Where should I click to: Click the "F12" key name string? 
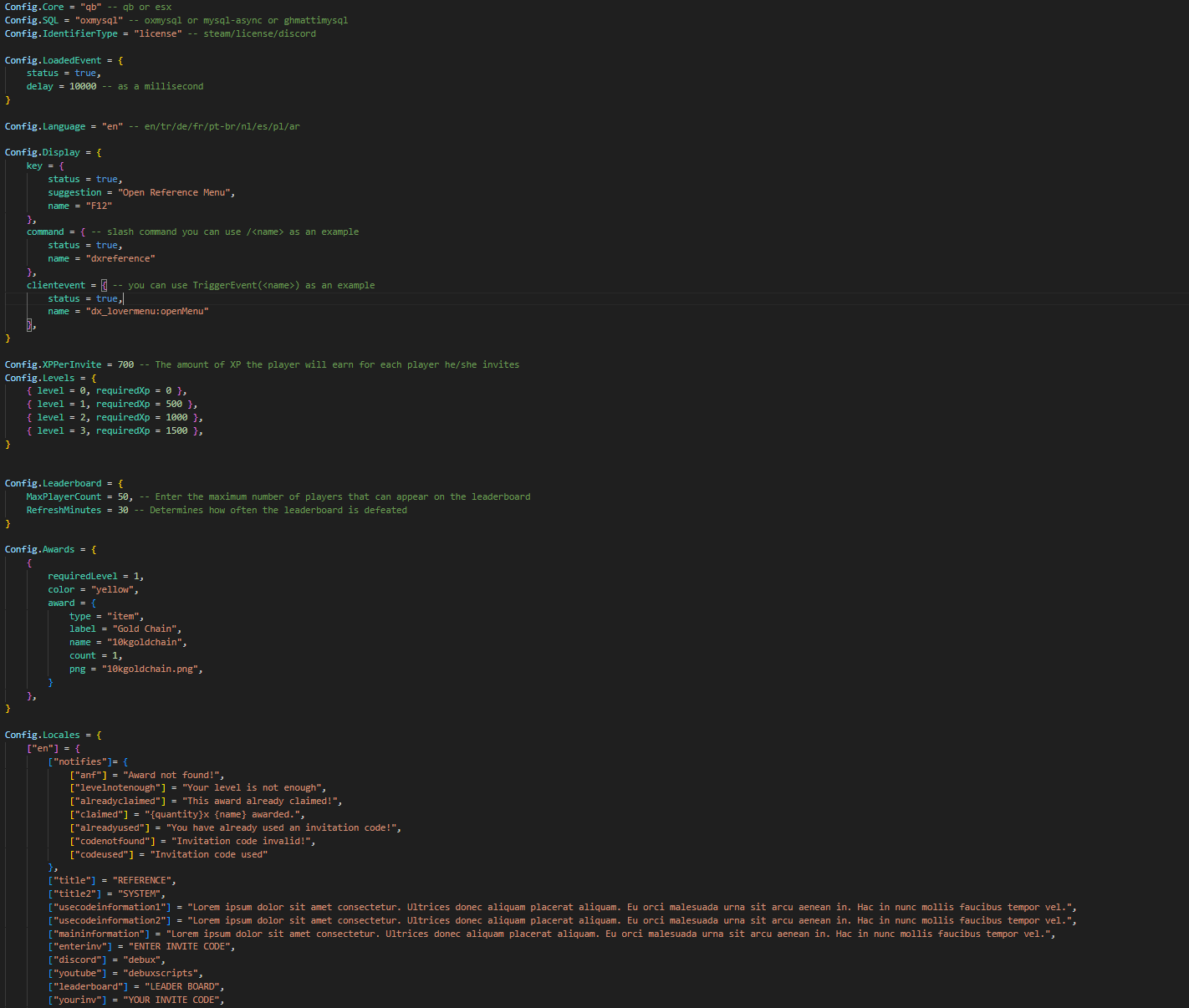tap(99, 206)
